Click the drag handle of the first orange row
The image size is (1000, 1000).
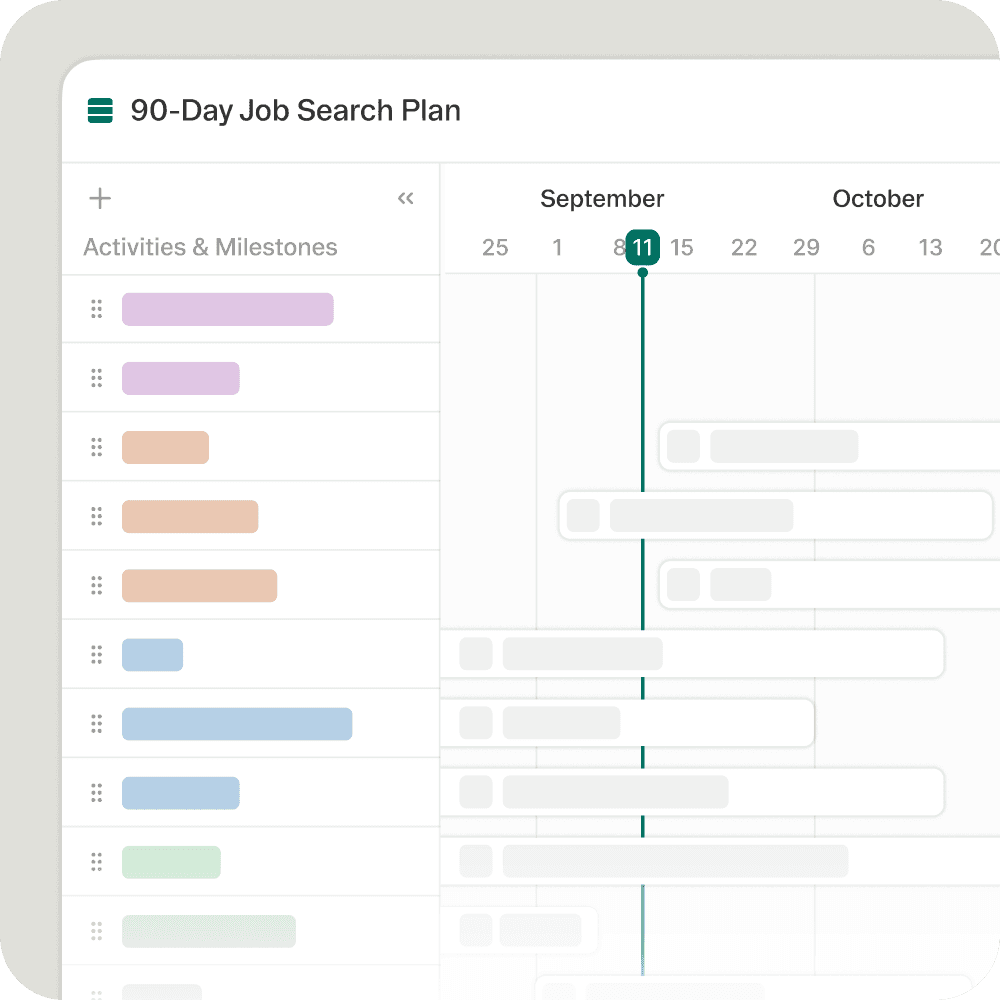click(x=97, y=447)
